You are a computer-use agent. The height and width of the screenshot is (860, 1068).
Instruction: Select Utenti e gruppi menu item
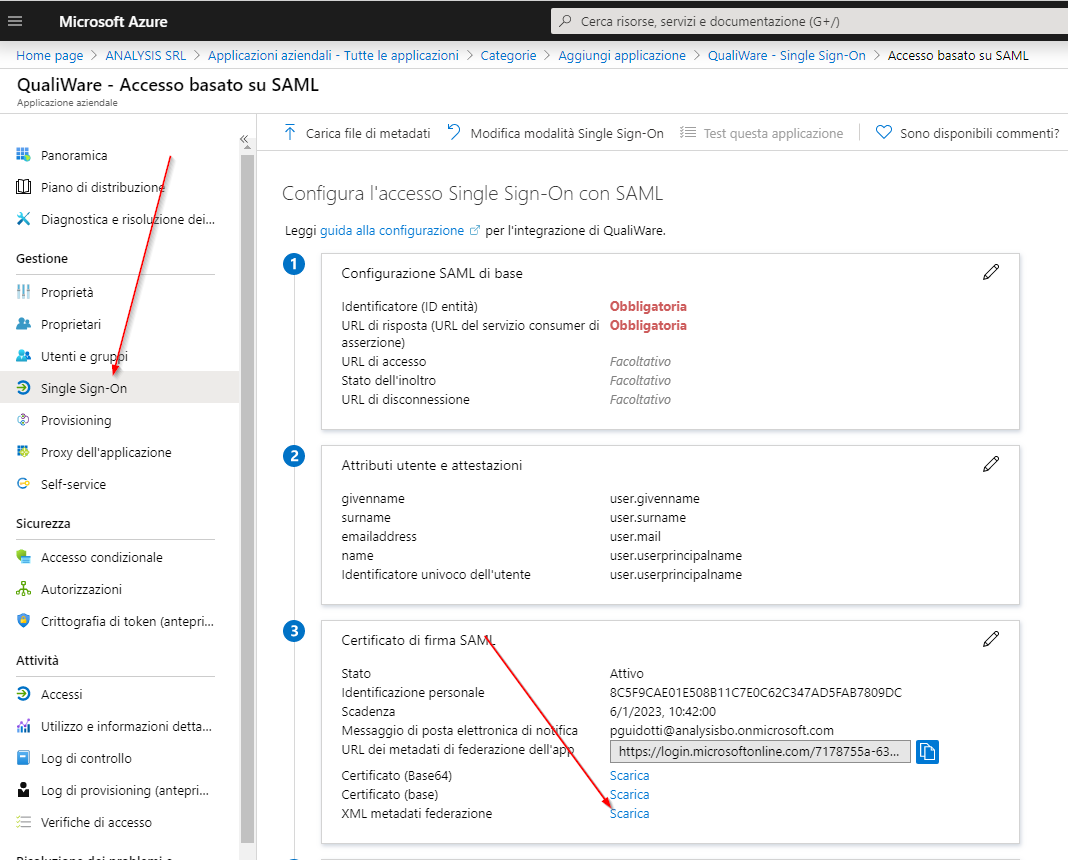click(x=84, y=356)
